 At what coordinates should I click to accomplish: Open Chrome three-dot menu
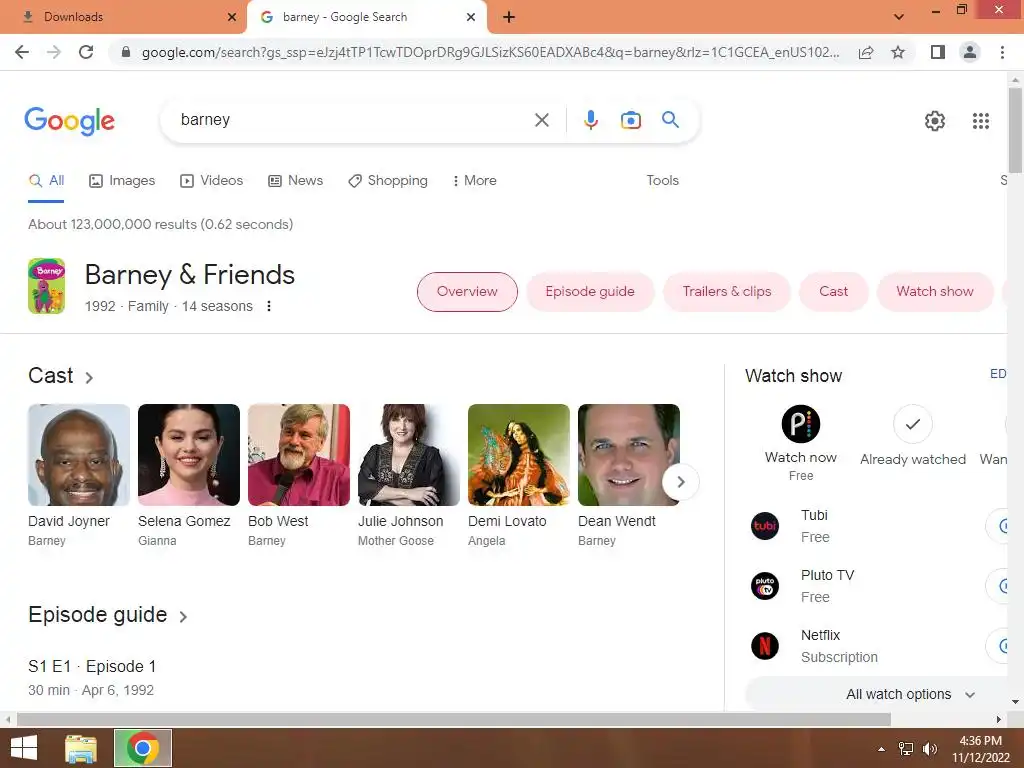tap(1002, 52)
